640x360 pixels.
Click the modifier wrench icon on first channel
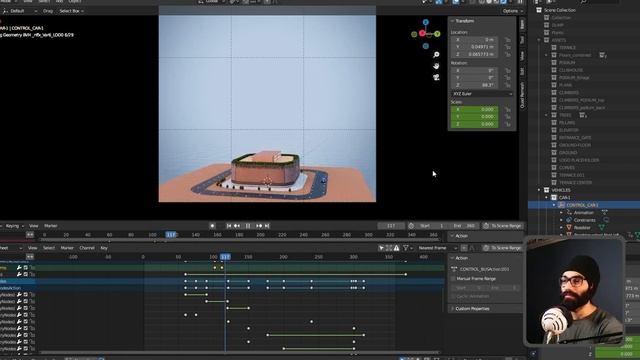click(19, 268)
